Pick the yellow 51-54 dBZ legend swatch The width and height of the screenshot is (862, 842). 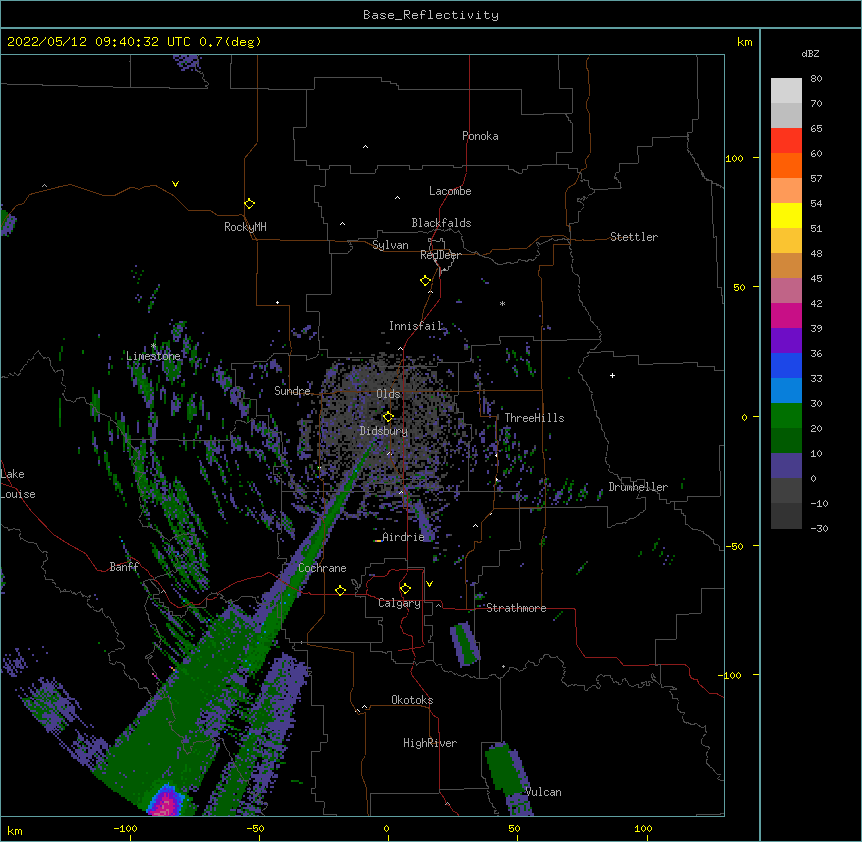[x=786, y=215]
